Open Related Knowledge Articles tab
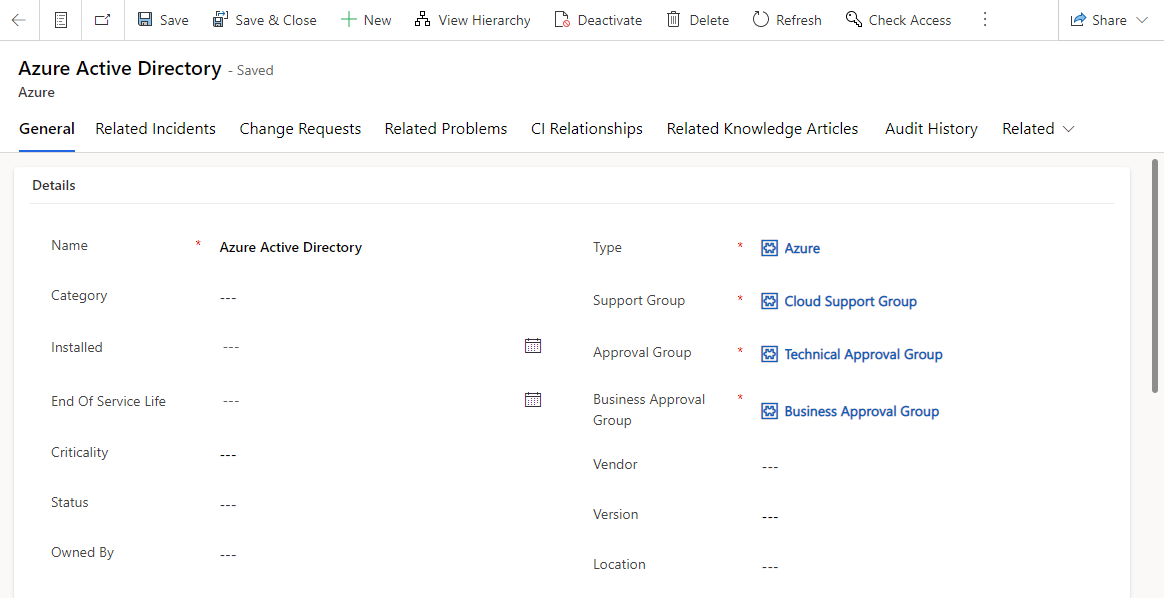Viewport: 1164px width, 598px height. tap(762, 129)
